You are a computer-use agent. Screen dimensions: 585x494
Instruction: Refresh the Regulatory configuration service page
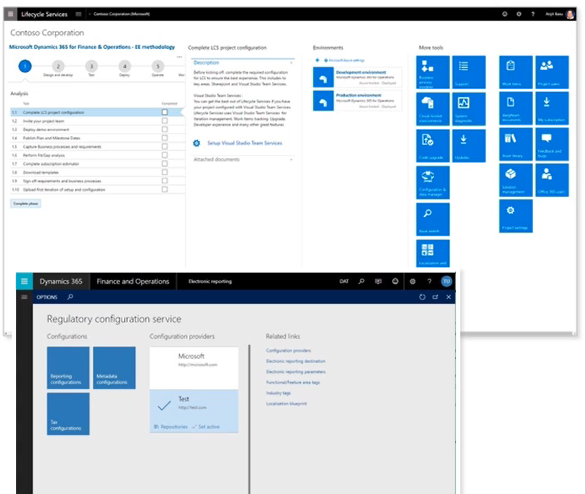click(x=422, y=297)
